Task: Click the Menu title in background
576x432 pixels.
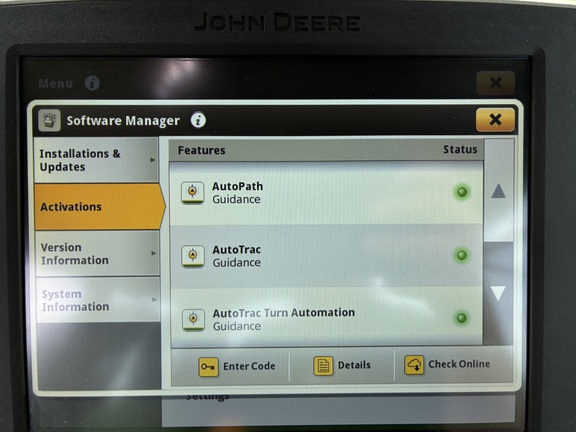Action: [x=55, y=83]
